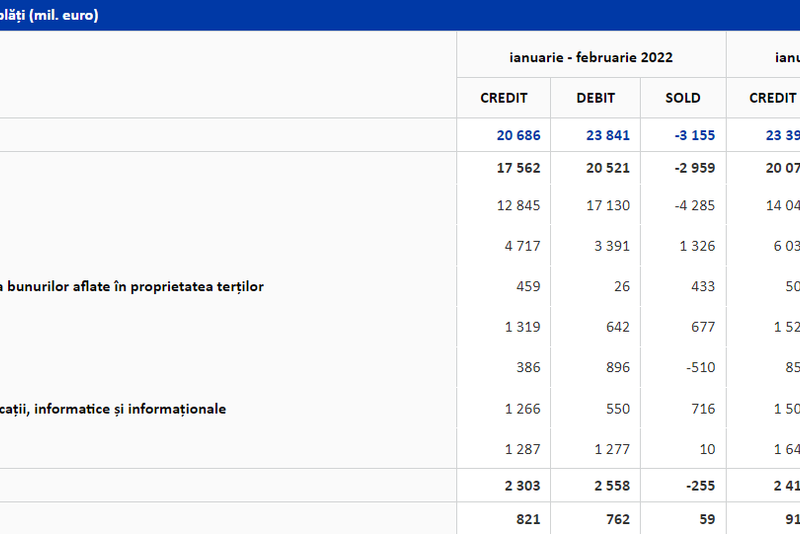The width and height of the screenshot is (800, 534).
Task: Select the SOLD column header
Action: tap(683, 98)
